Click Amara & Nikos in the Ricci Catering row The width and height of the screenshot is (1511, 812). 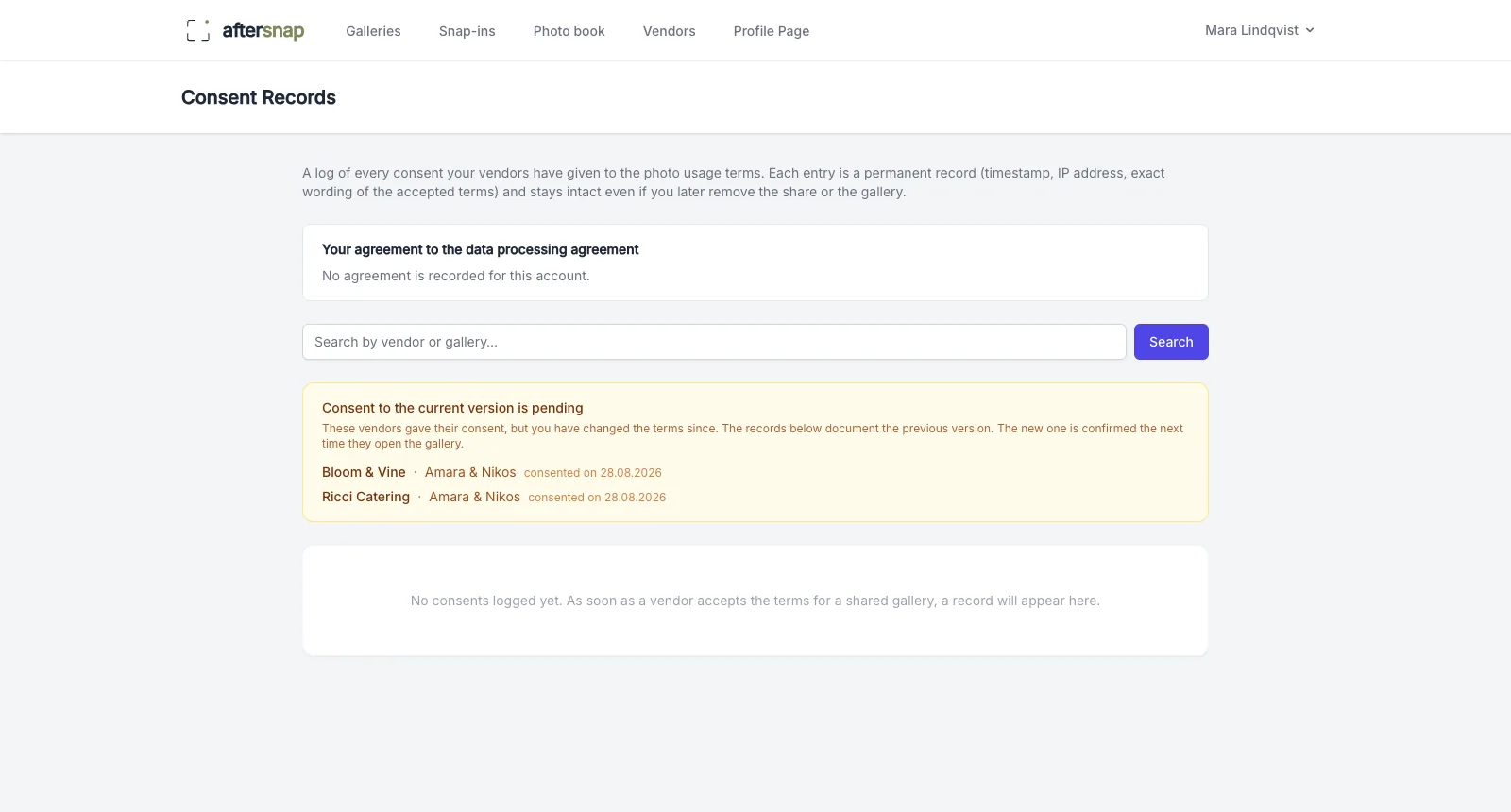[x=474, y=497]
